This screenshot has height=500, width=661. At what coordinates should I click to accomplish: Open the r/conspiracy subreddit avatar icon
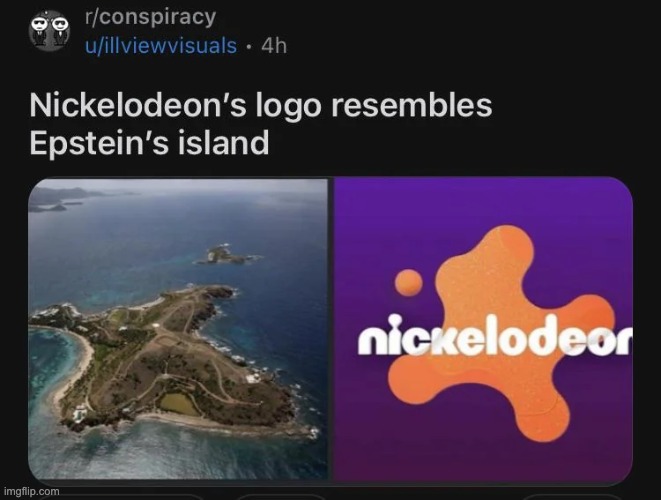point(49,31)
